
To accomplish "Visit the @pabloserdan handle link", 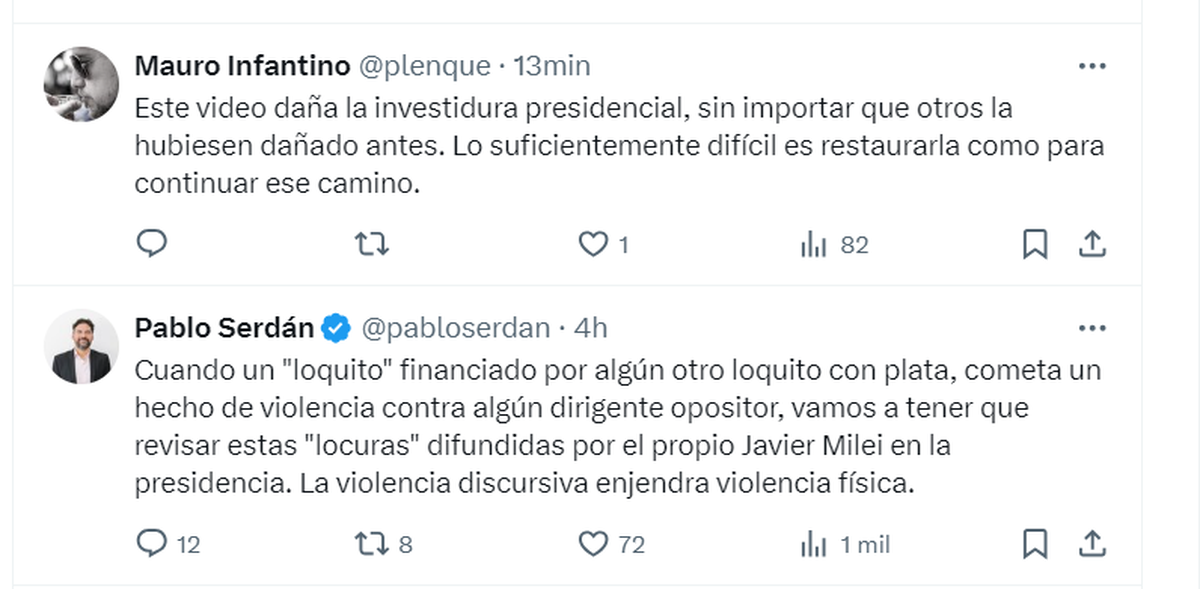I will (x=455, y=328).
